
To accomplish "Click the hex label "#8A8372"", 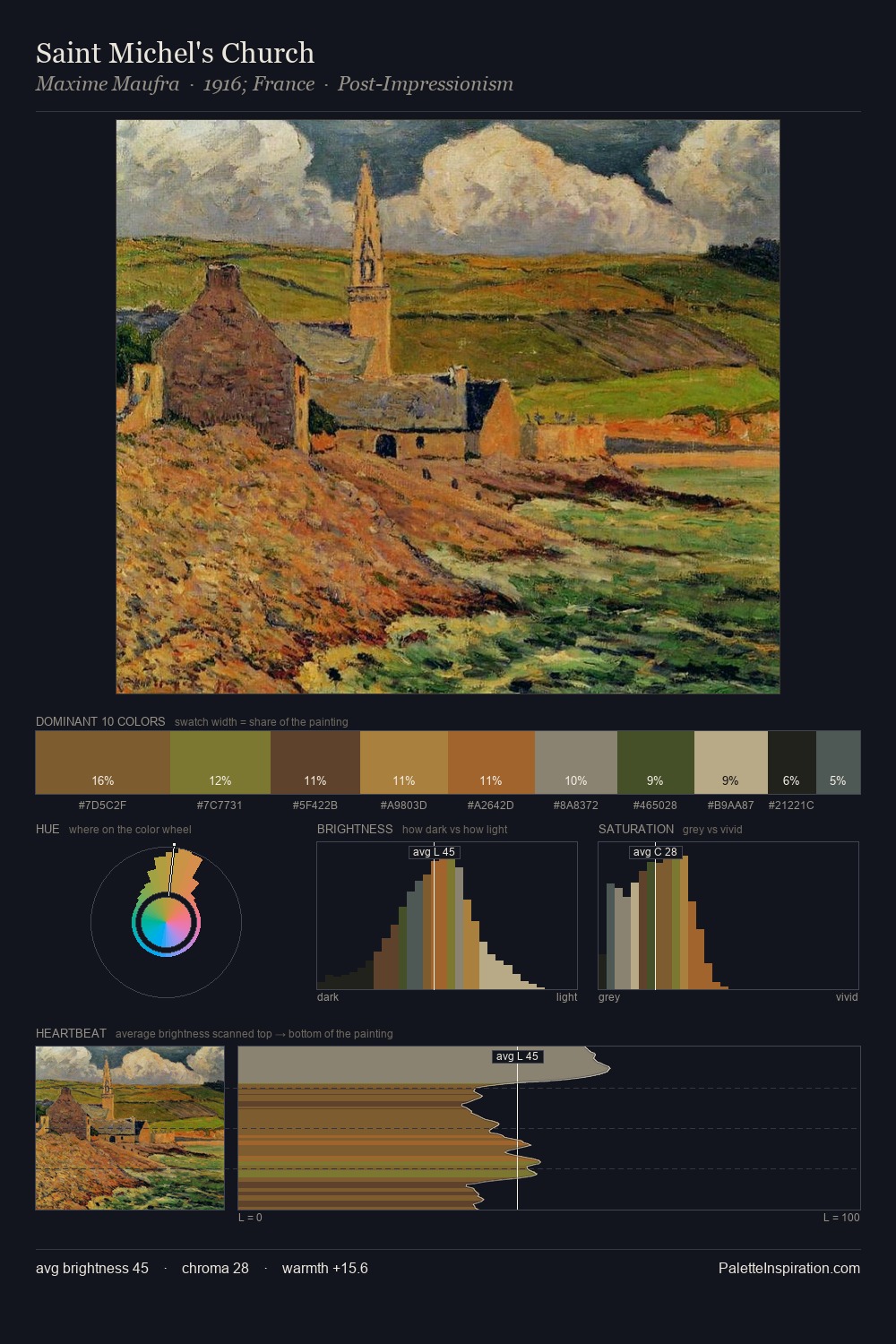I will click(576, 806).
